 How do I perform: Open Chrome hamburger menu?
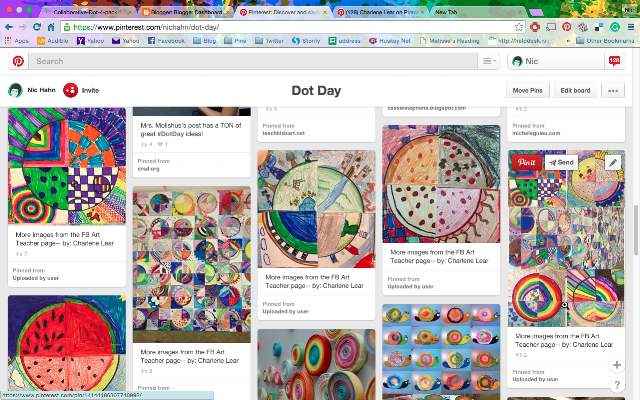pyautogui.click(x=631, y=27)
